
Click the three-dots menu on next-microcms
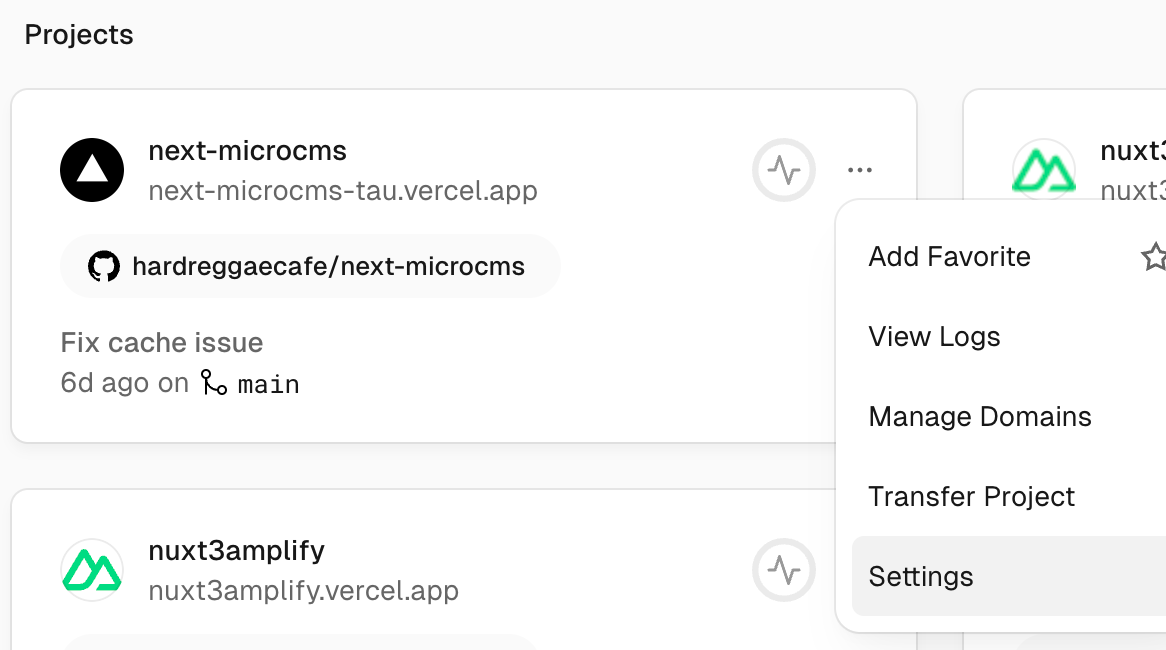pyautogui.click(x=859, y=170)
